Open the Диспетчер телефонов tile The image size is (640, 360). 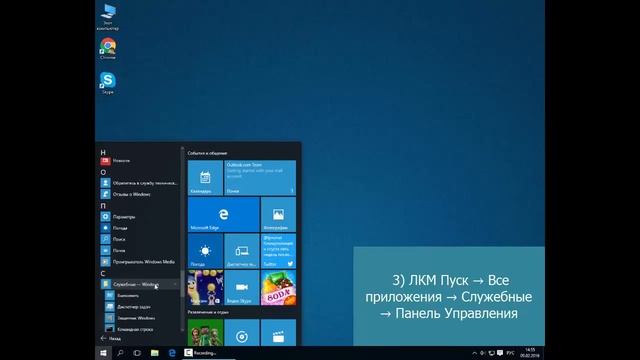[x=242, y=251]
